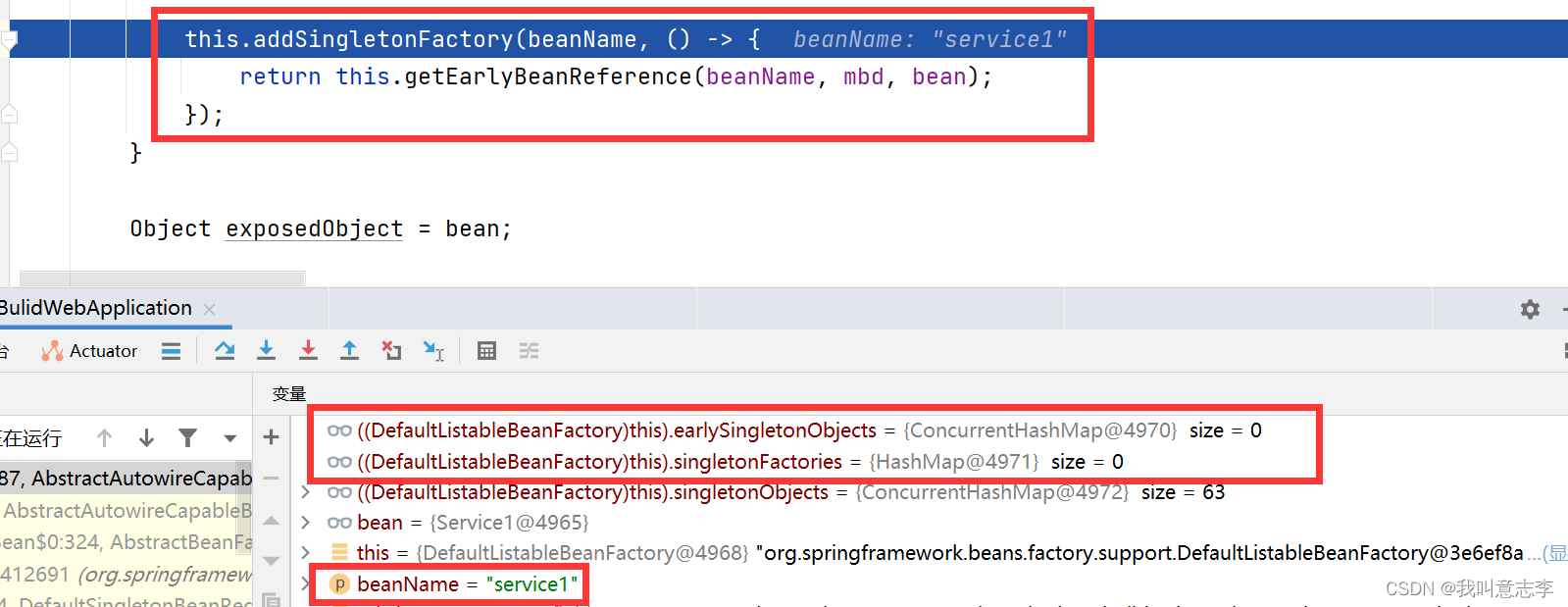Select next frame with down arrow
The width and height of the screenshot is (1568, 607).
tap(146, 437)
